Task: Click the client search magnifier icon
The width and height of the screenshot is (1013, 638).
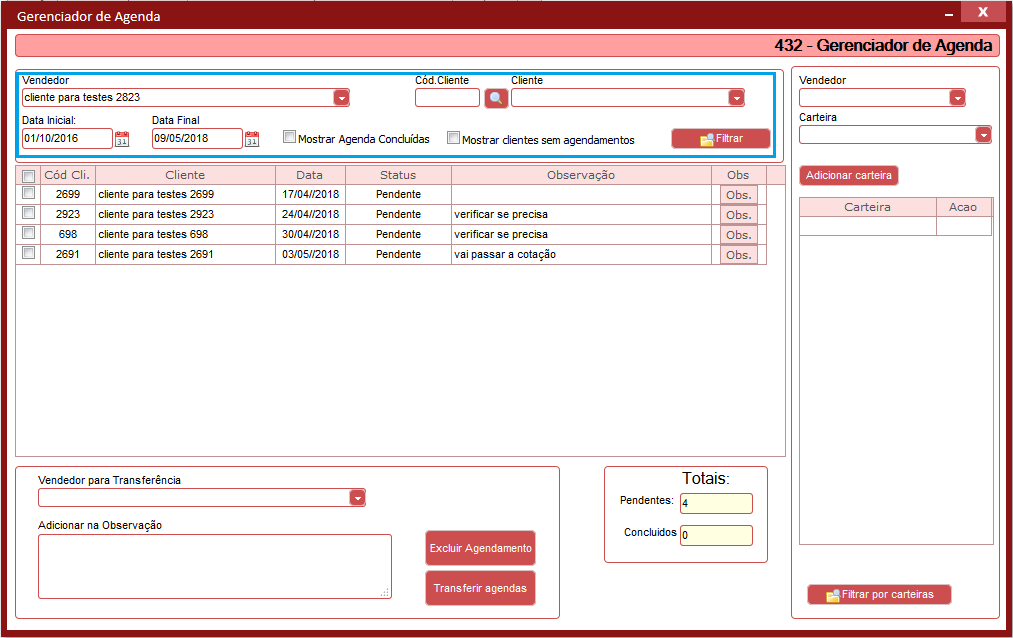Action: click(496, 98)
